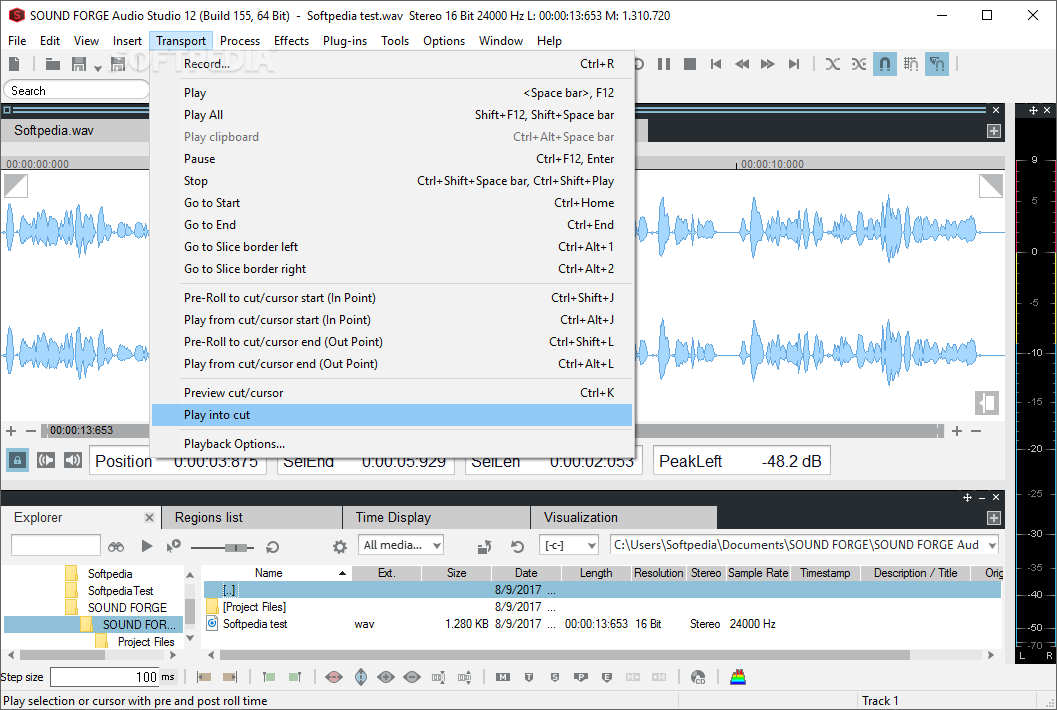This screenshot has height=710, width=1057.
Task: Open Explorer settings gear icon
Action: (340, 547)
